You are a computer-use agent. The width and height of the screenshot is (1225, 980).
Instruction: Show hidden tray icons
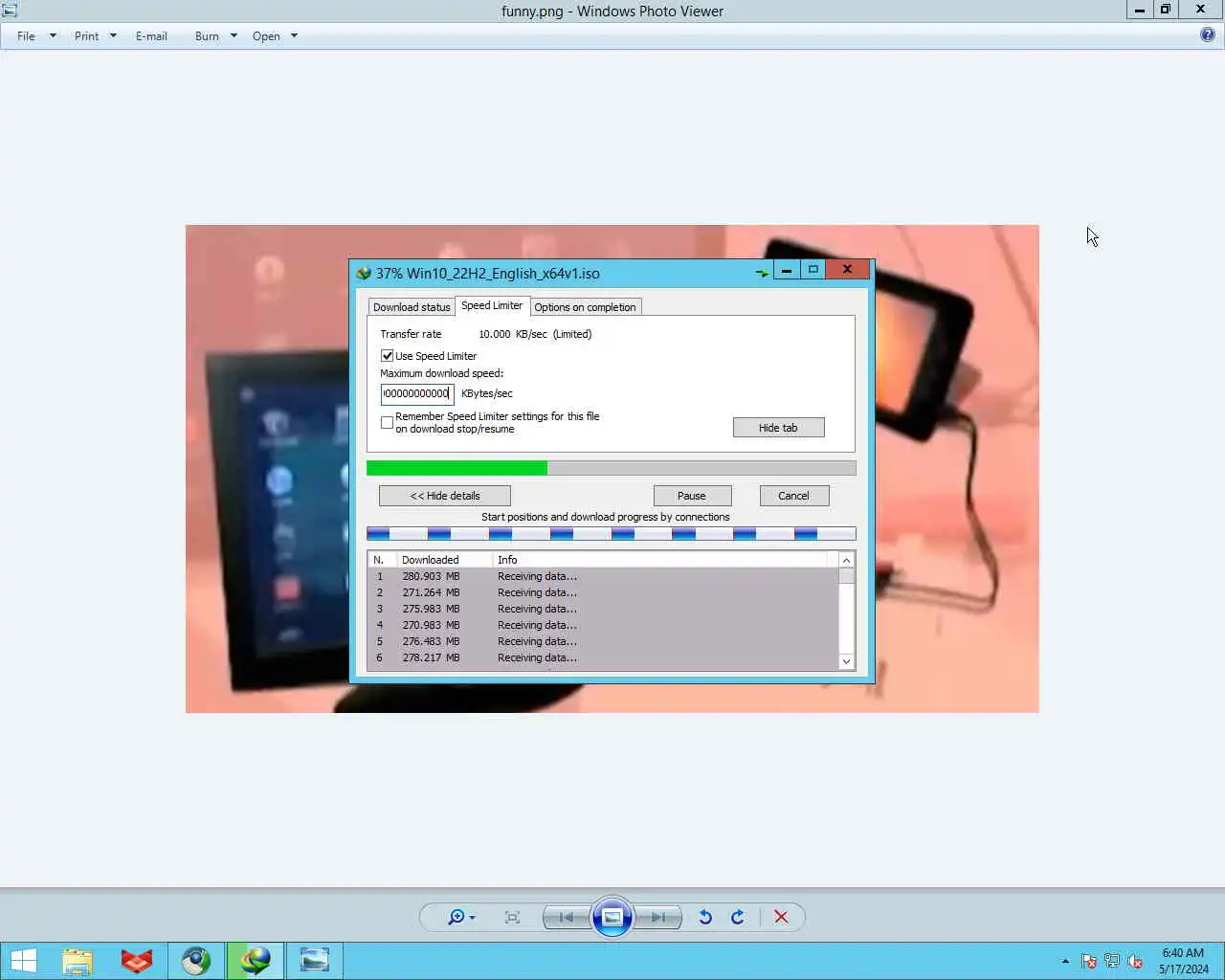click(1065, 961)
